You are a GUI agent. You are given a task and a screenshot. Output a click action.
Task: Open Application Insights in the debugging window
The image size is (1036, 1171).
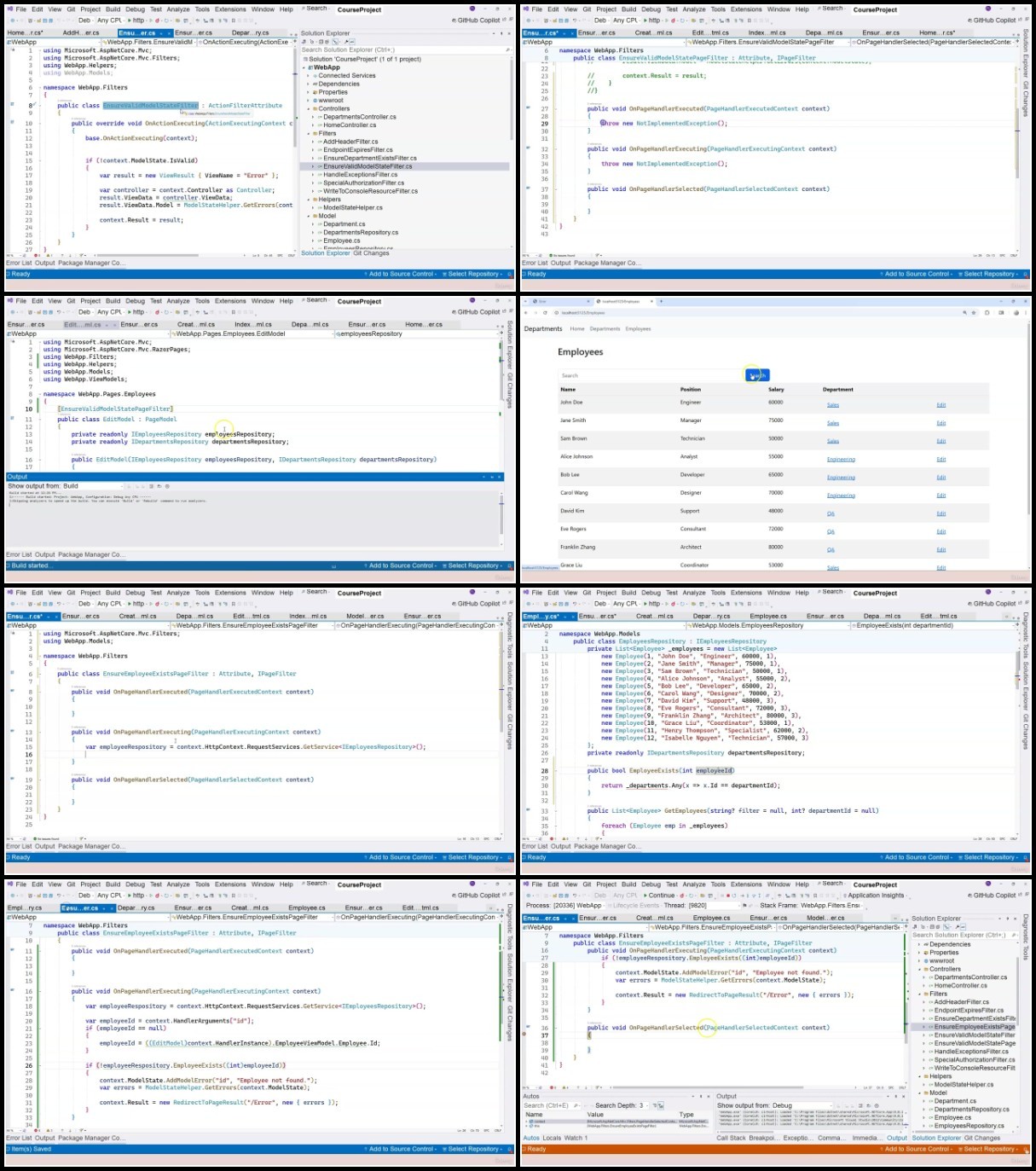tap(876, 896)
